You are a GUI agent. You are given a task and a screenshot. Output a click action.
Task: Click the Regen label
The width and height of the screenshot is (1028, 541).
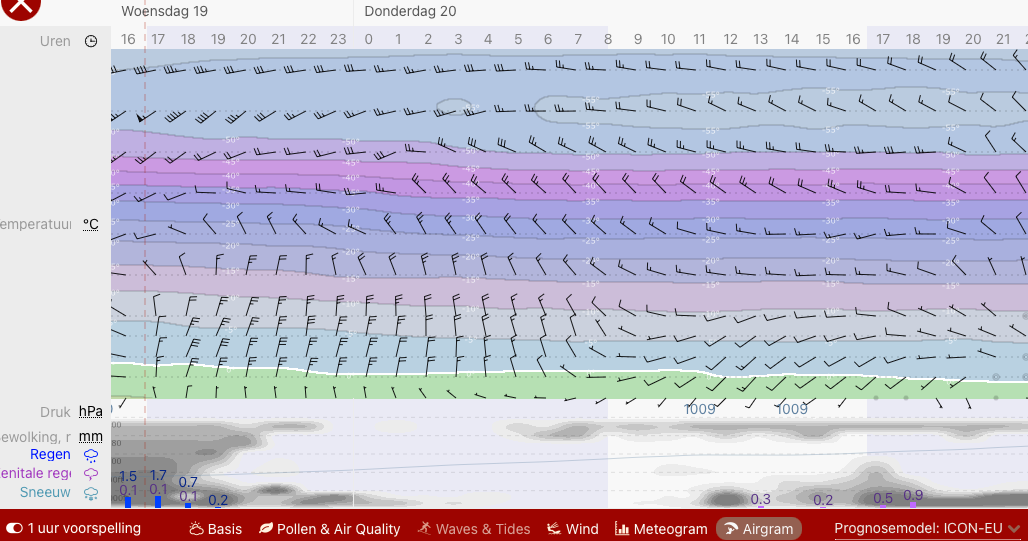click(x=50, y=454)
